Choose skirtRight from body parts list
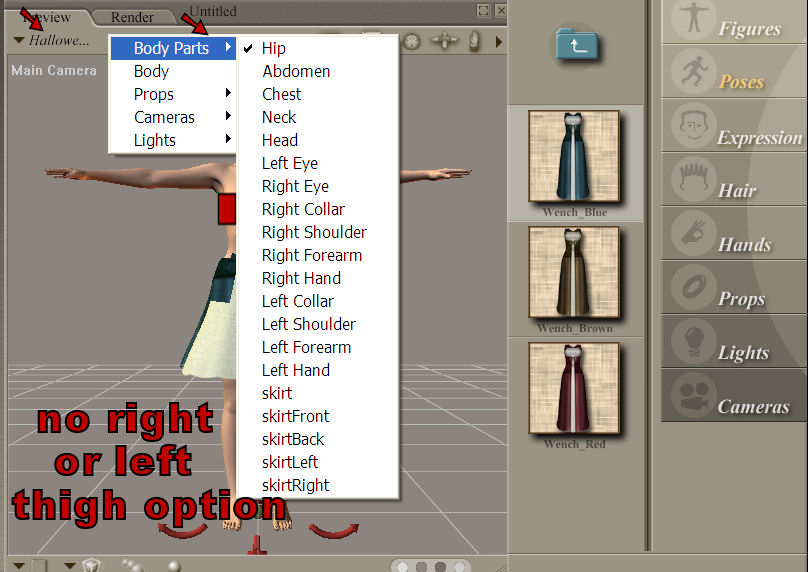808x572 pixels. 318,485
